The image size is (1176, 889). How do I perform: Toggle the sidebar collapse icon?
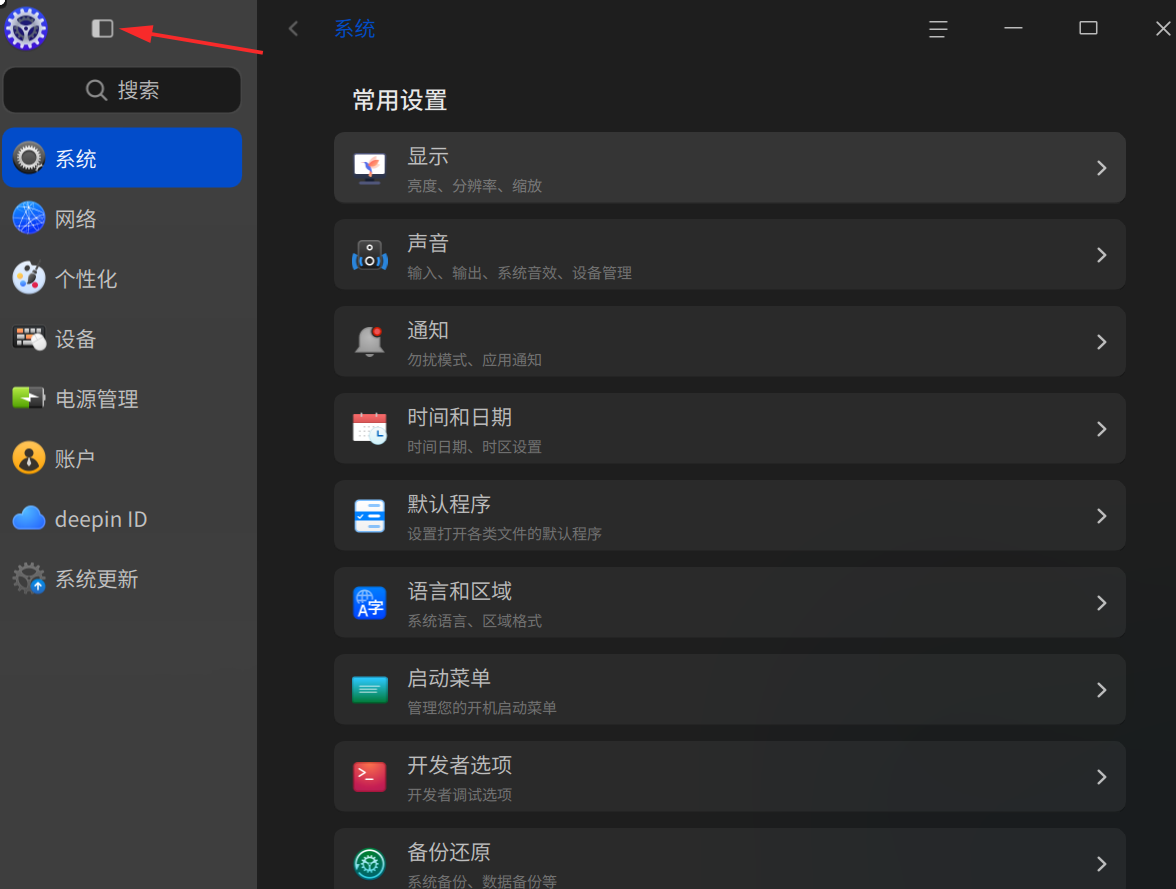click(102, 29)
